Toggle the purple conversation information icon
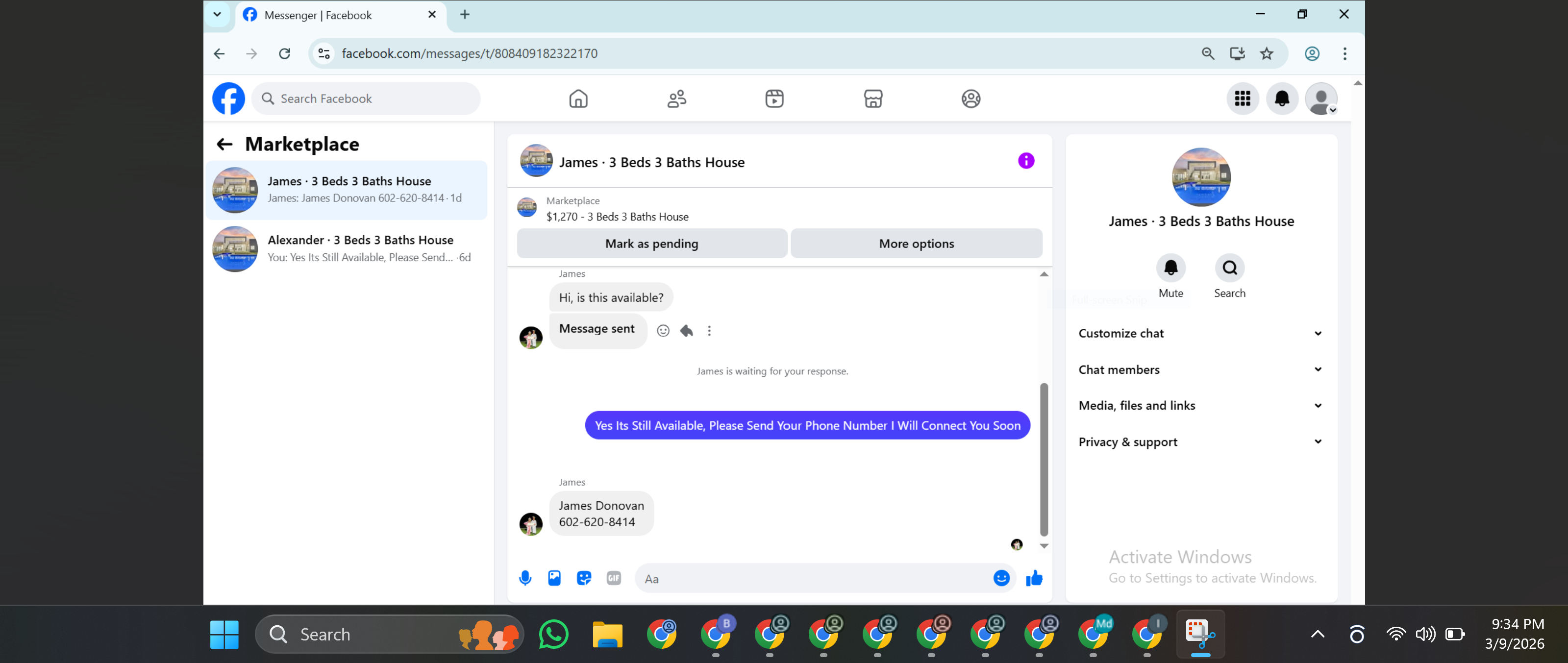Screen dimensions: 1568x663 [x=1026, y=161]
